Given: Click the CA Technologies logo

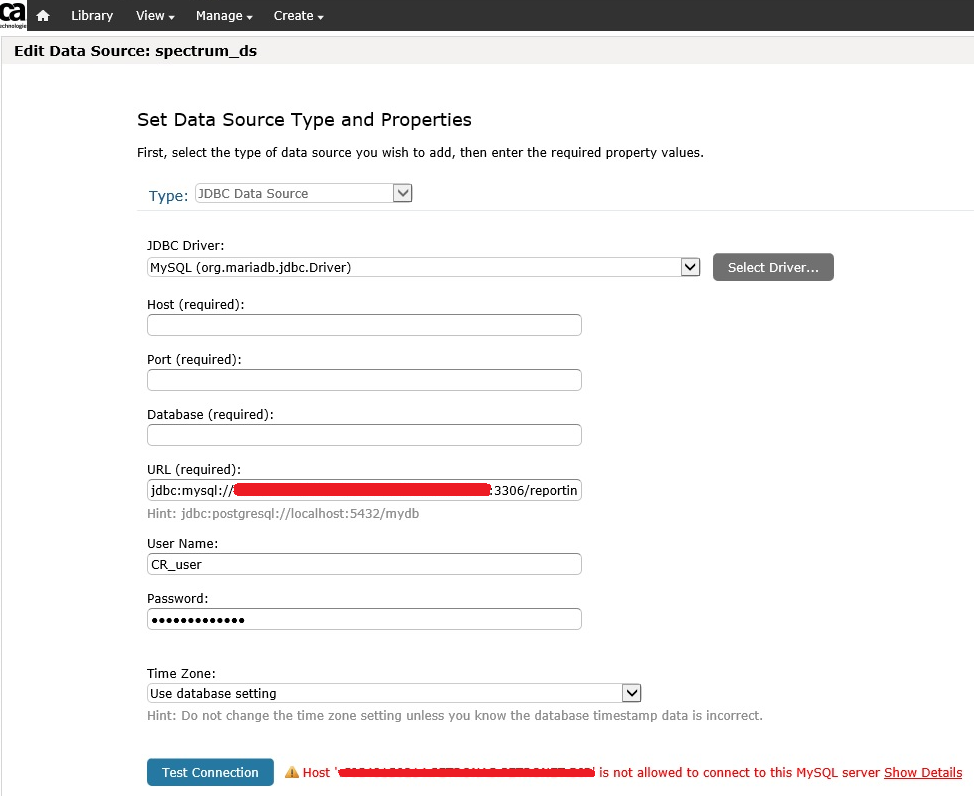Looking at the screenshot, I should click(13, 16).
